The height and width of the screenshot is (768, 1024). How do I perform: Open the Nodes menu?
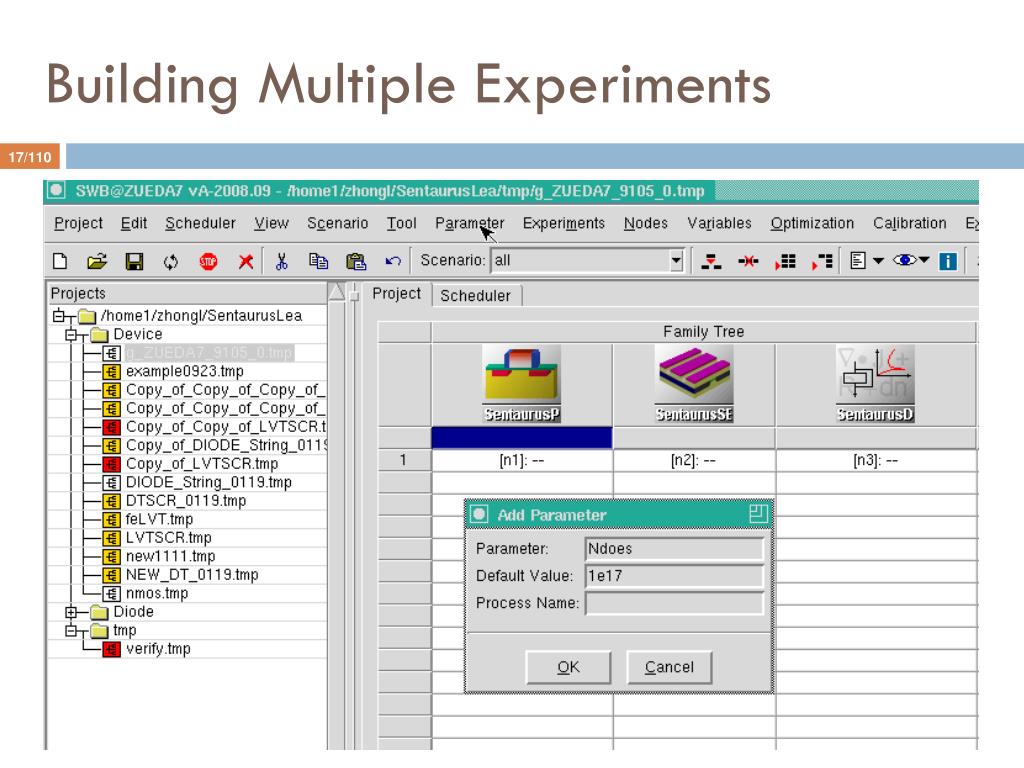(x=646, y=223)
